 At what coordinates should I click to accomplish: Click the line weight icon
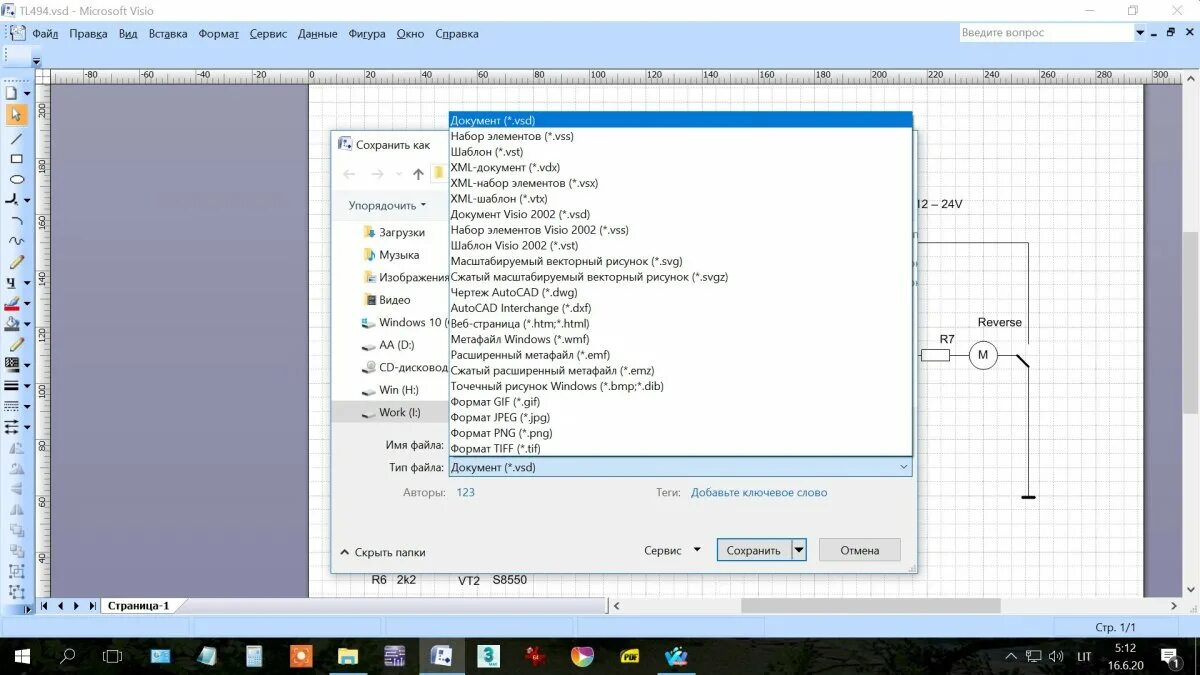pyautogui.click(x=12, y=385)
